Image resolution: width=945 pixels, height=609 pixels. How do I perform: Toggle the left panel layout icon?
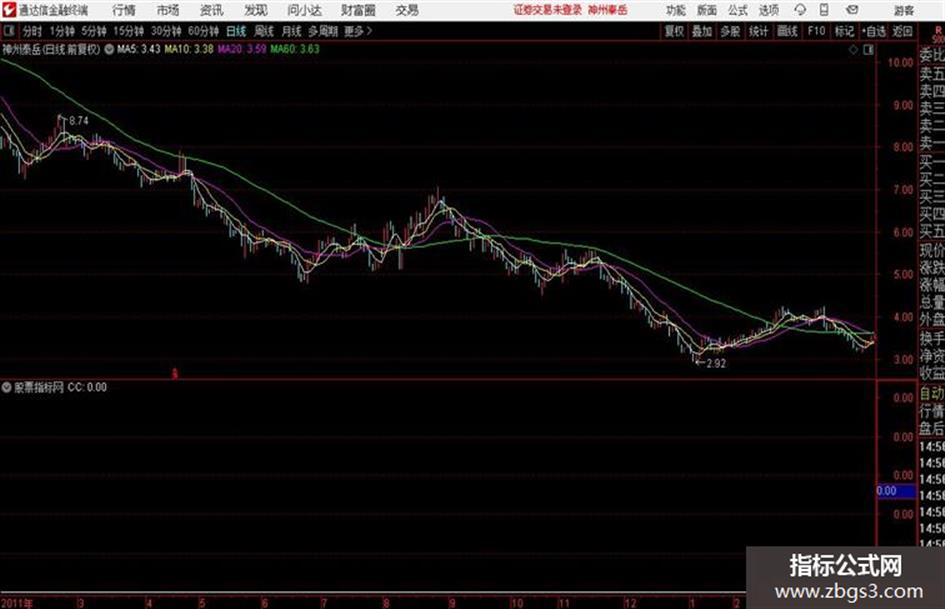[8, 31]
